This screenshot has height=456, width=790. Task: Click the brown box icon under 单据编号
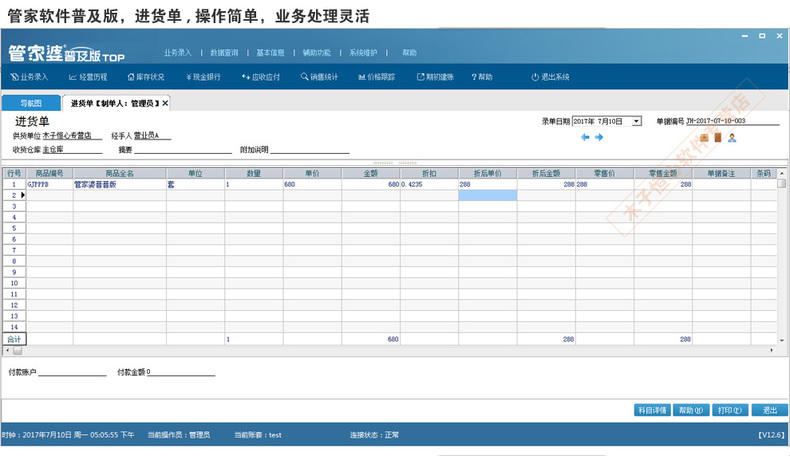coord(704,138)
